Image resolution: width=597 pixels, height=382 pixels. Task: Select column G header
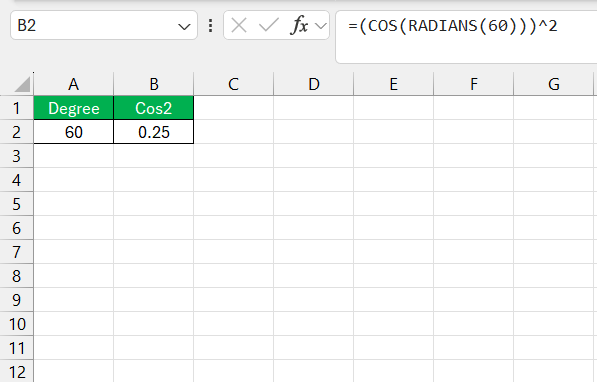click(554, 84)
